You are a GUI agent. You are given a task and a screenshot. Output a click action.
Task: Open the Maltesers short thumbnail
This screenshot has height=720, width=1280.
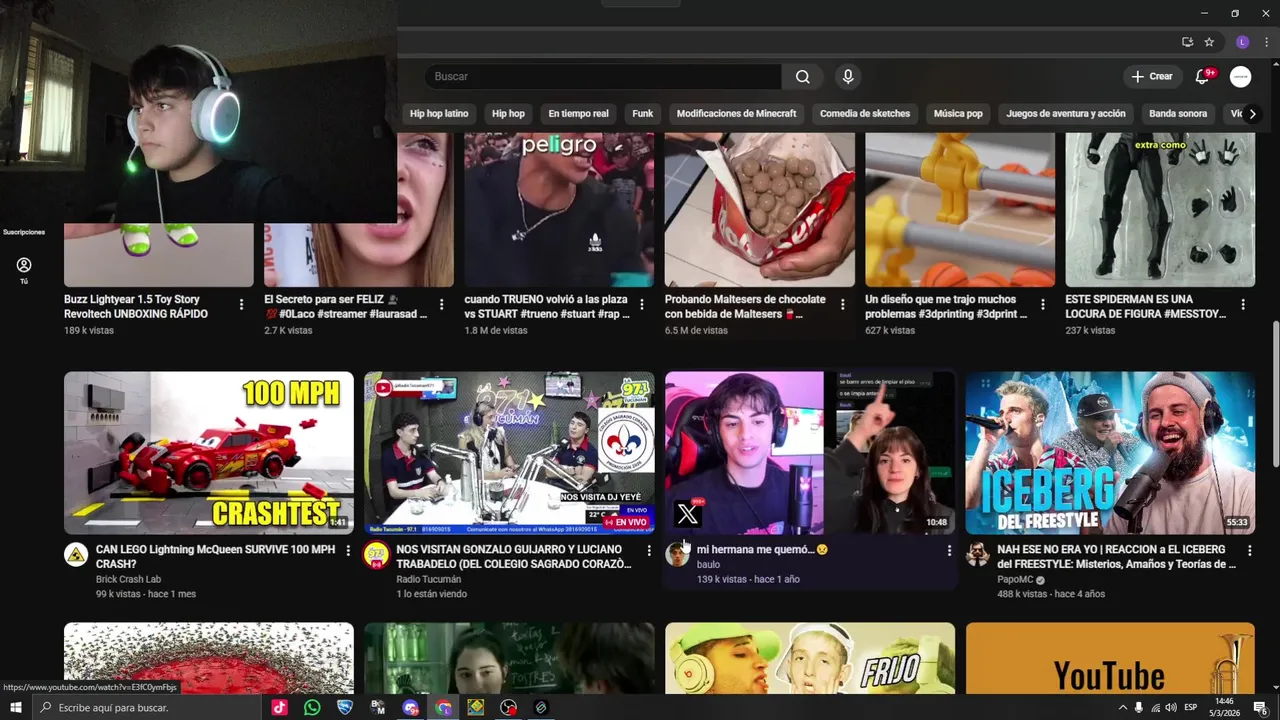pos(760,210)
